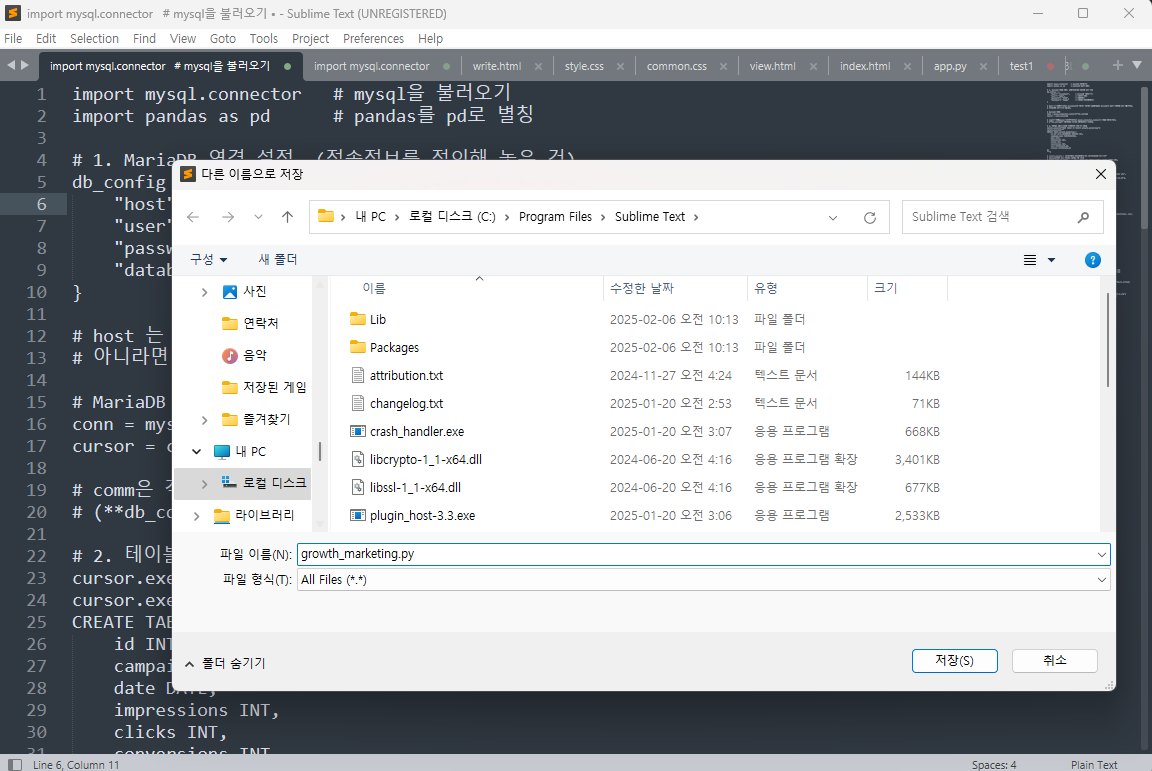Open the Goto menu in Sublime Text

(x=223, y=38)
